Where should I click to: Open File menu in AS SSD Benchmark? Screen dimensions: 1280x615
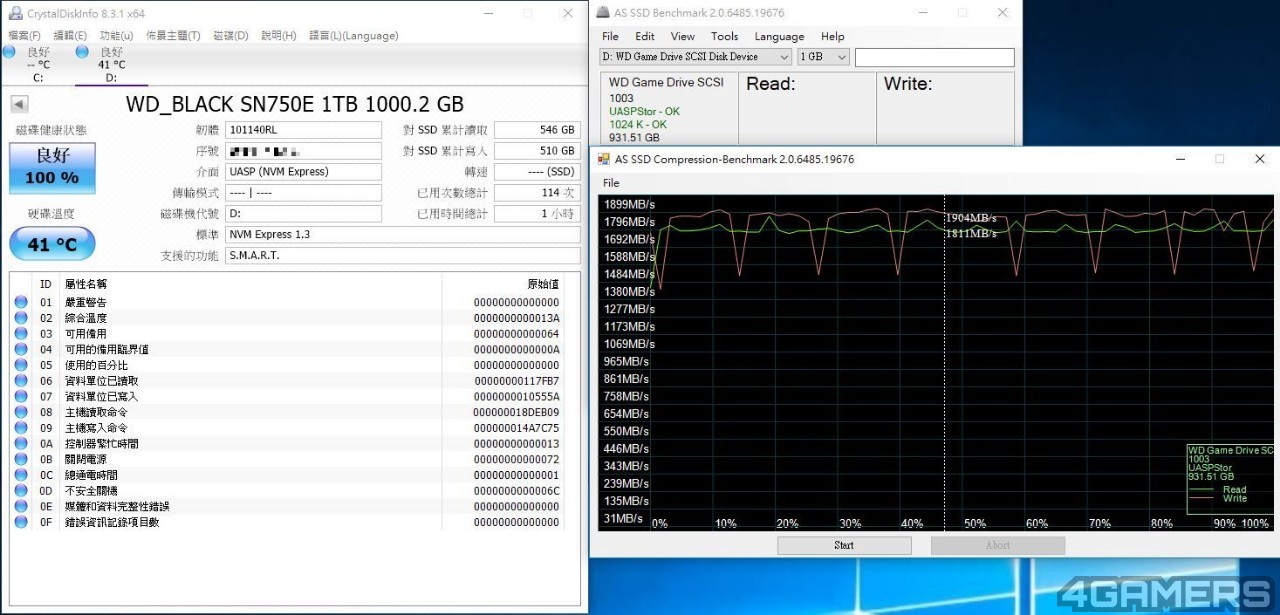(610, 36)
